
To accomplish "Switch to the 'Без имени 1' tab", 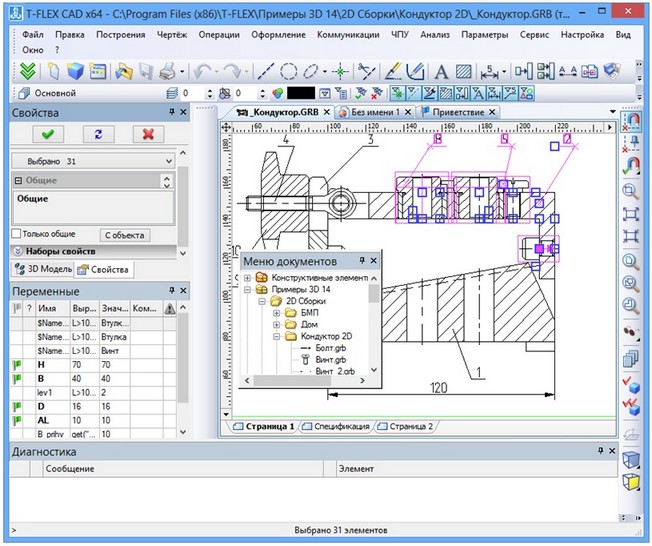I will click(x=375, y=112).
